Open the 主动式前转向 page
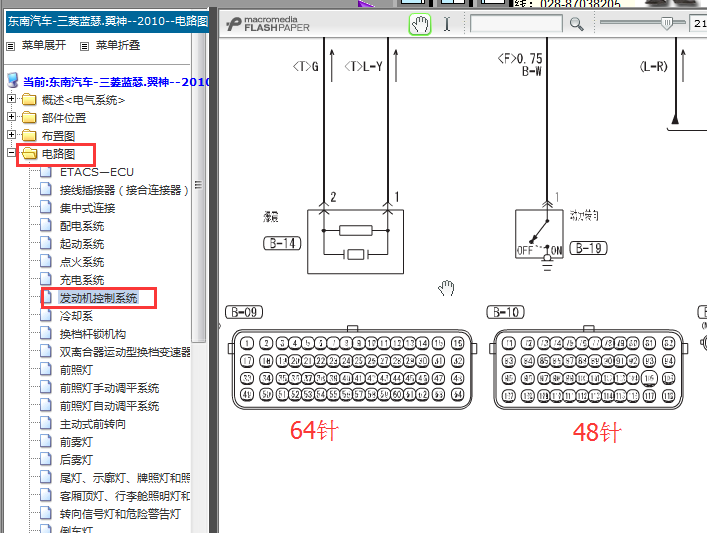This screenshot has width=707, height=533. [x=93, y=424]
